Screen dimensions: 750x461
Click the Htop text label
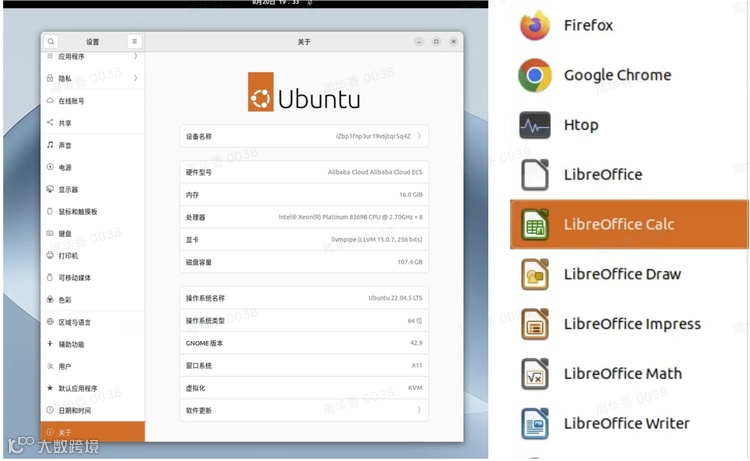point(581,125)
